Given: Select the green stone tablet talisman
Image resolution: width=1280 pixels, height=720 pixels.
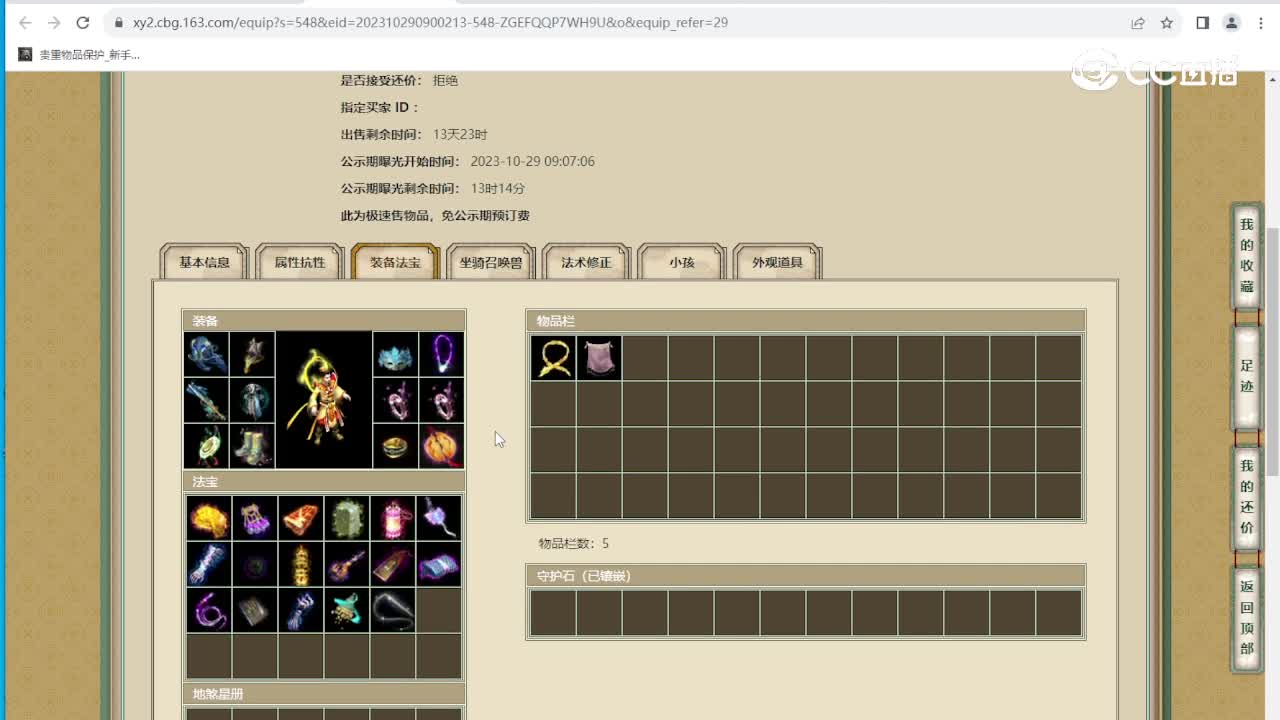Looking at the screenshot, I should (347, 518).
